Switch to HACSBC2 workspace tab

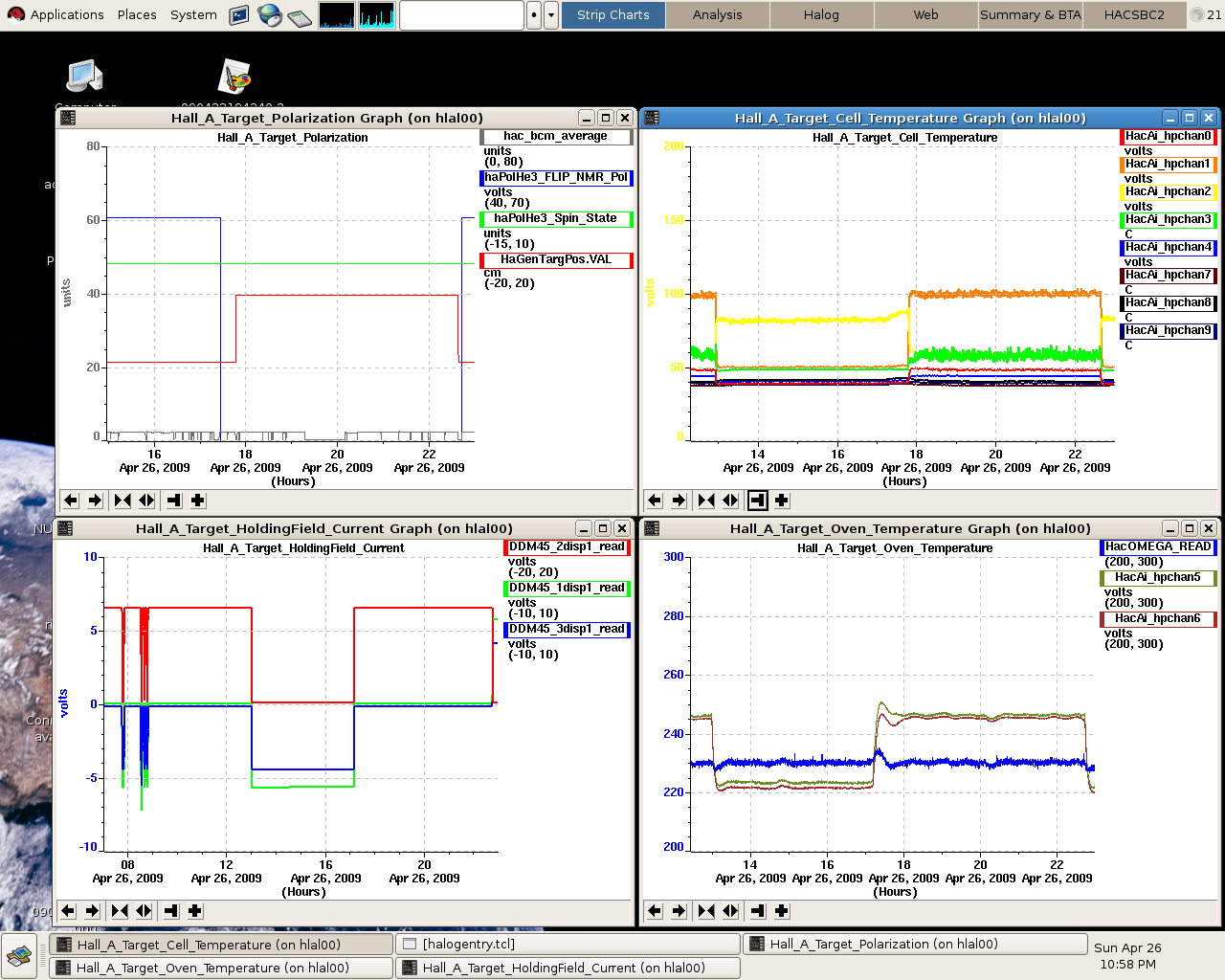coord(1134,14)
